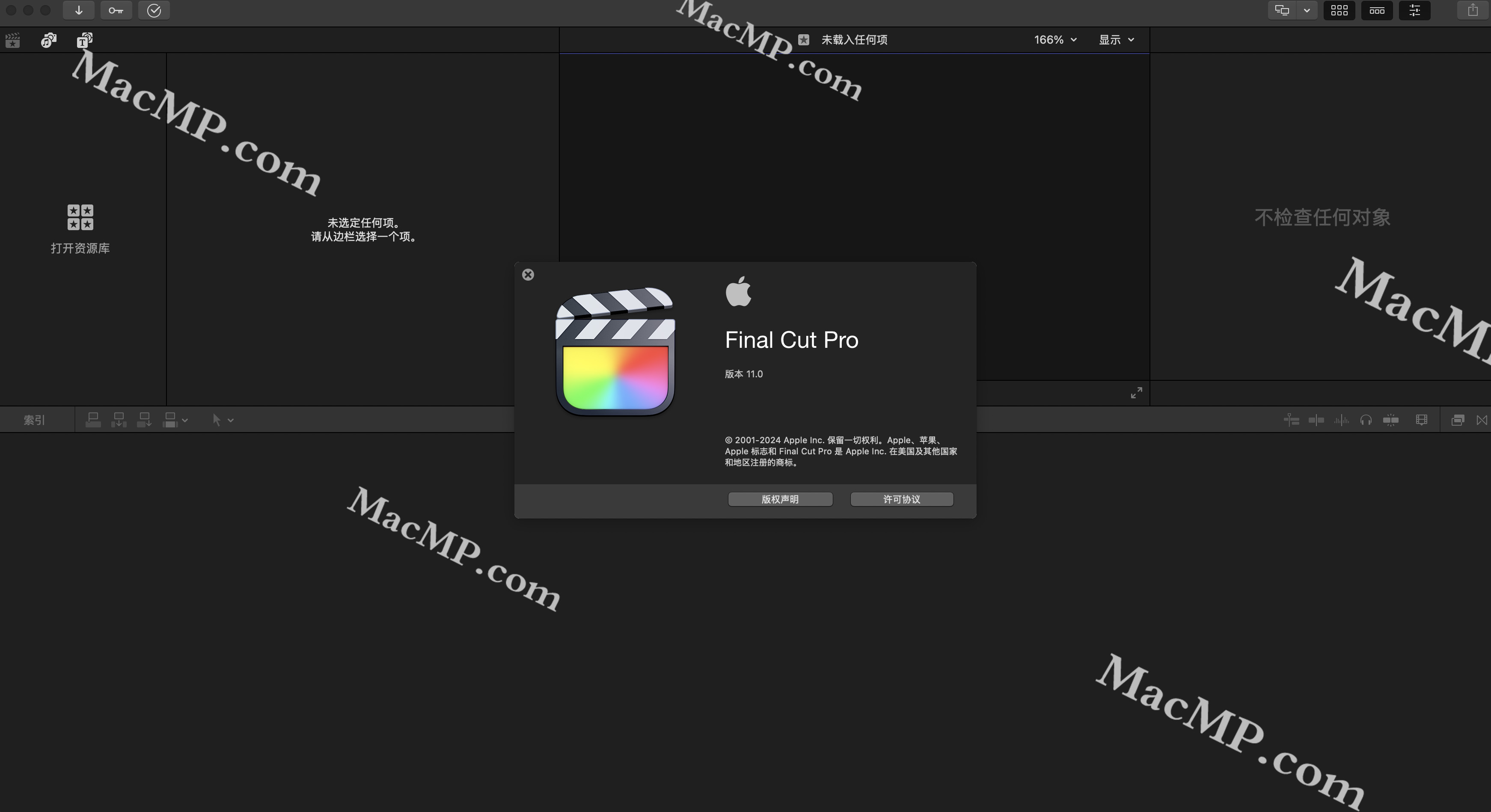Click the insert clip edit icon
The height and width of the screenshot is (812, 1491).
point(119,420)
